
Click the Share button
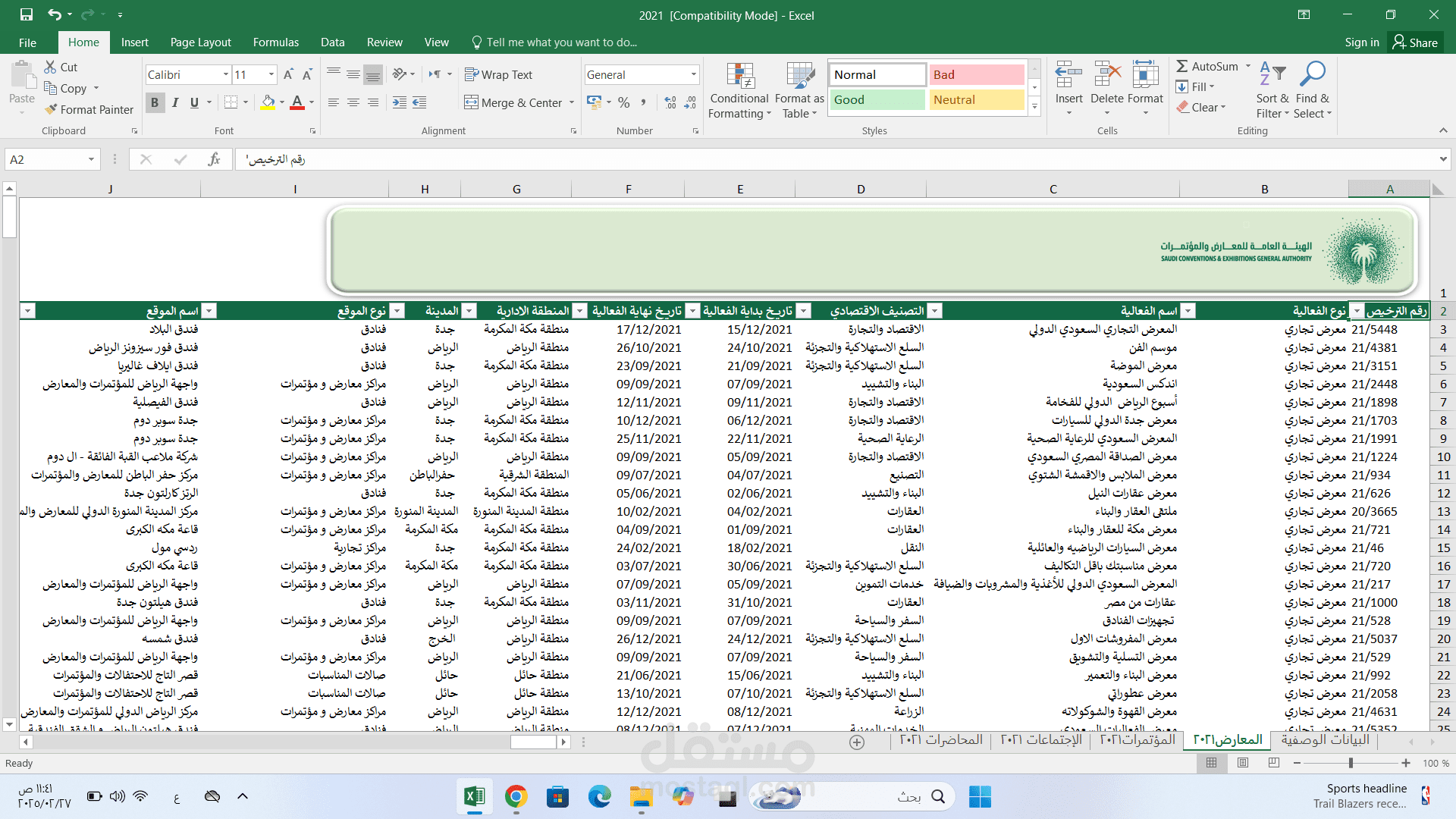pos(1415,42)
